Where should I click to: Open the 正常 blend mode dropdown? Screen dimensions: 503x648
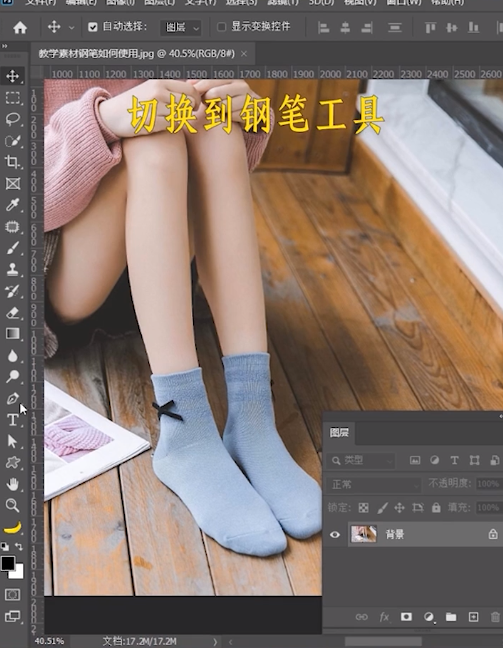click(x=374, y=484)
